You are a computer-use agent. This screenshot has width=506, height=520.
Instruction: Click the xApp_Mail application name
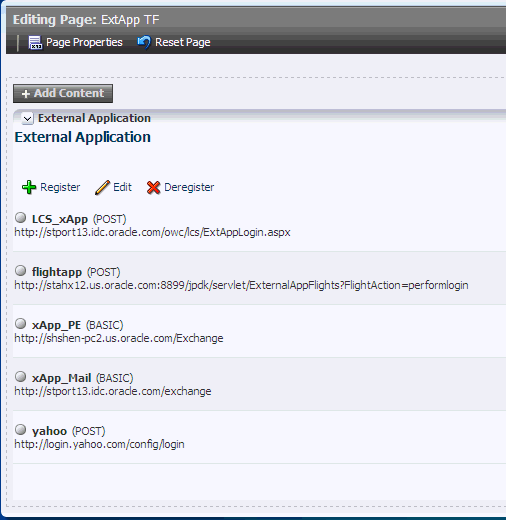(62, 378)
